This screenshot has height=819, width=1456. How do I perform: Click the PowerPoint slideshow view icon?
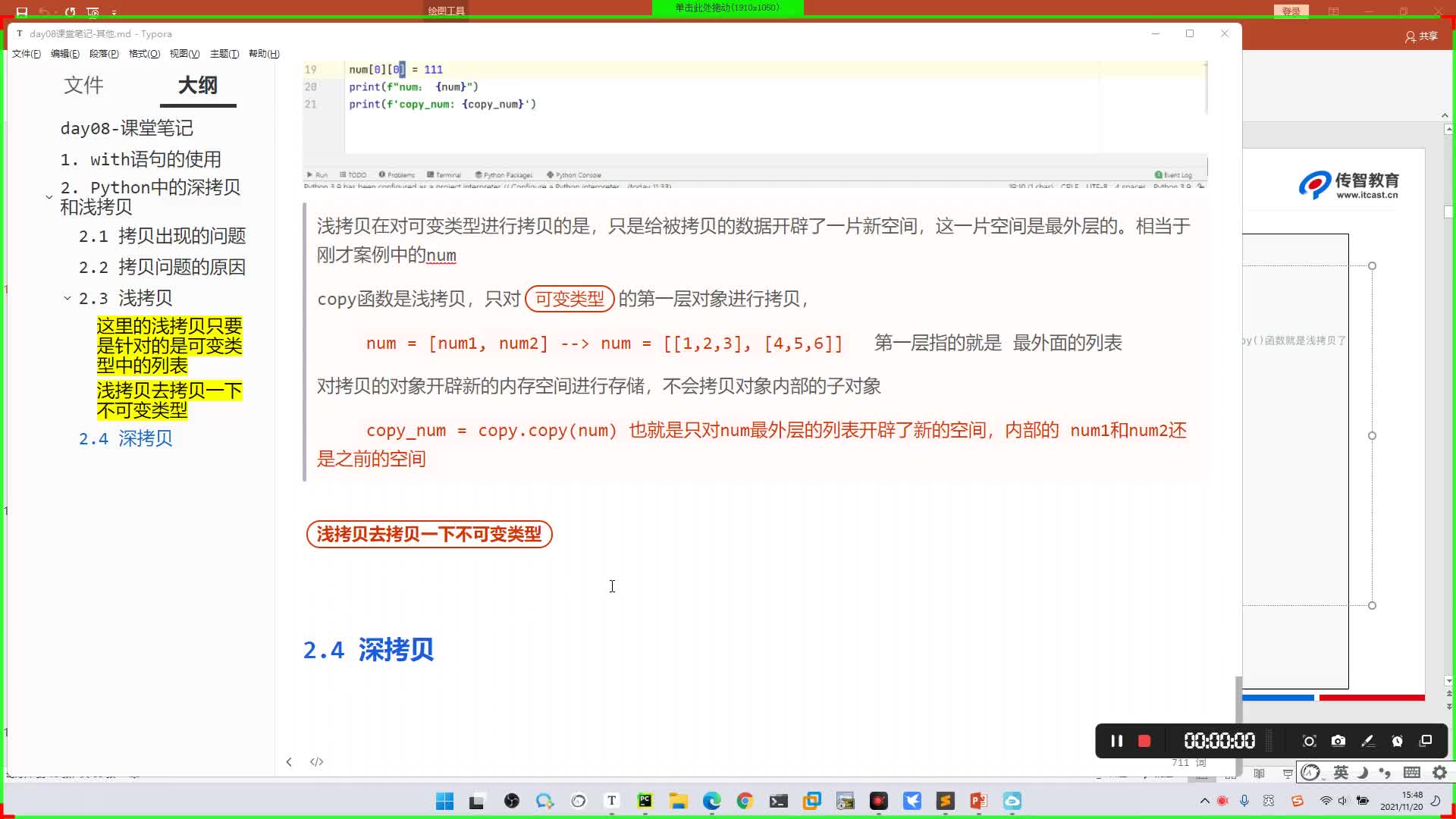1288,773
